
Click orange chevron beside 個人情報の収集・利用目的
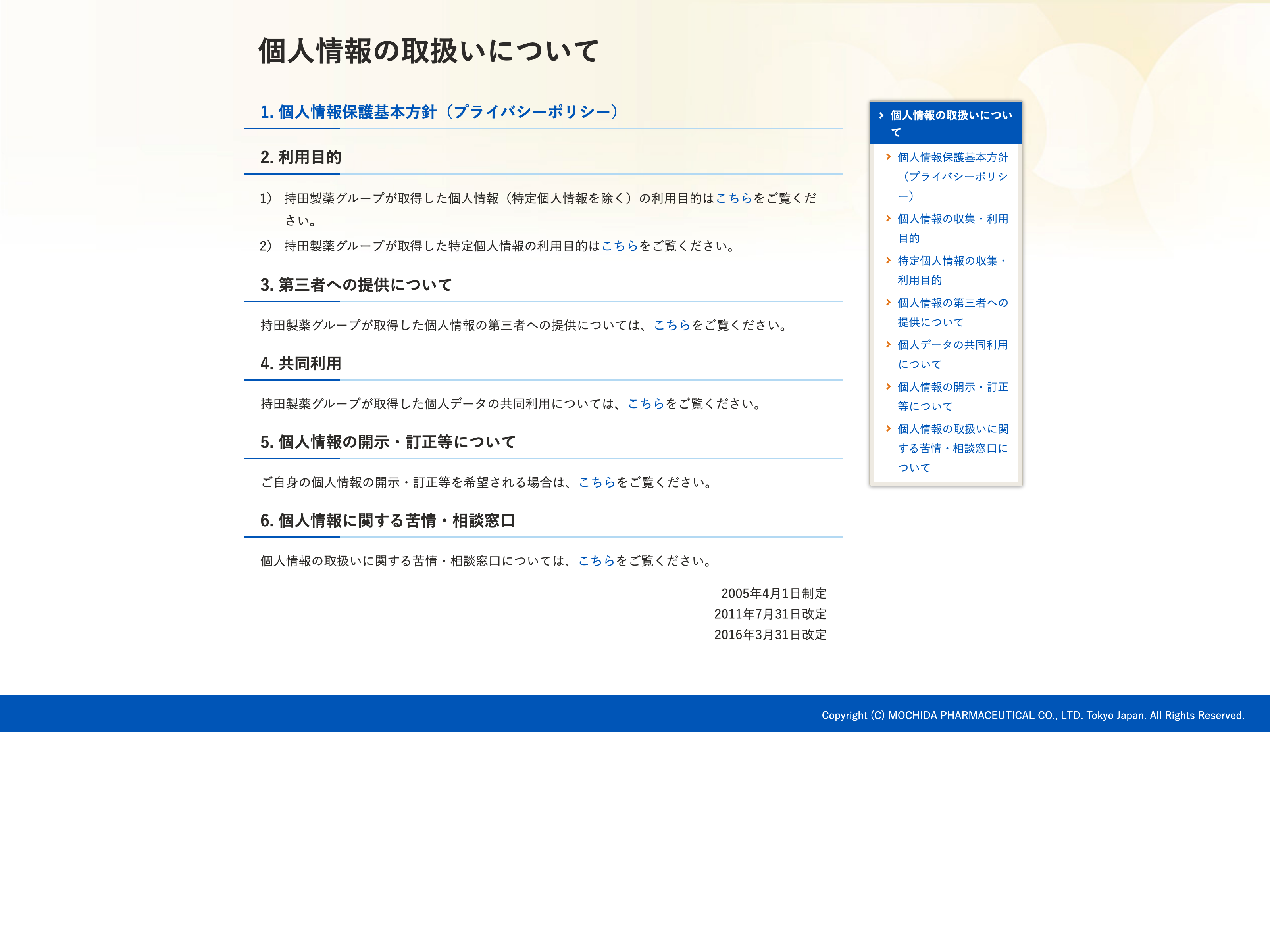tap(888, 218)
